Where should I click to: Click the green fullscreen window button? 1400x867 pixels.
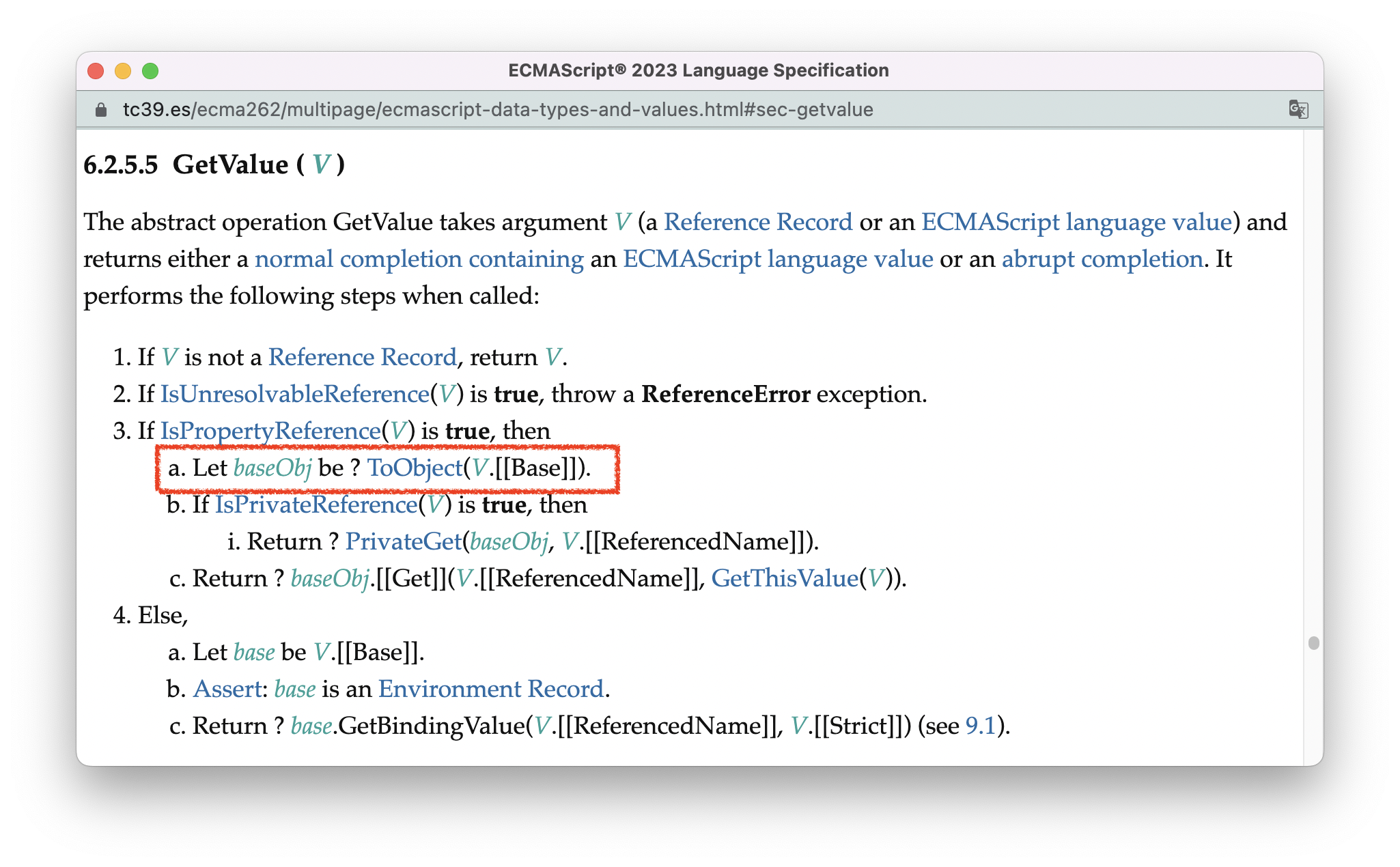[150, 71]
